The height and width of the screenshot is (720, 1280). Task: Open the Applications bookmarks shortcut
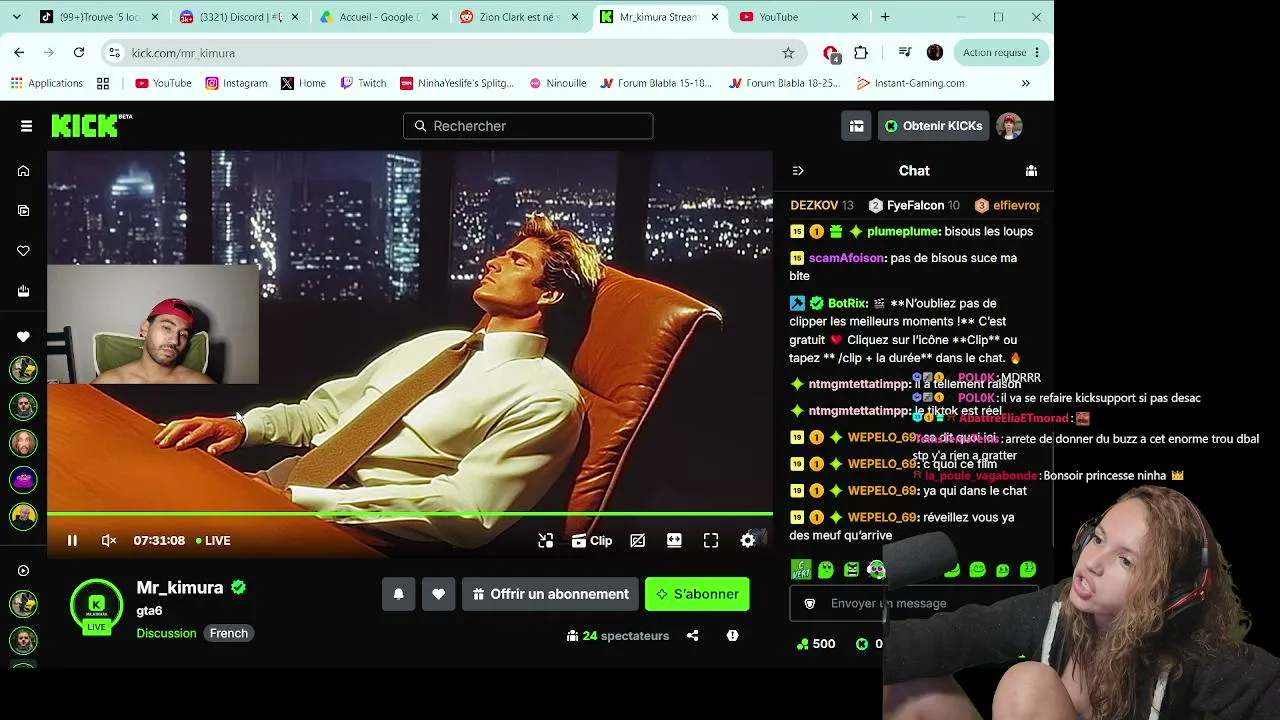46,83
